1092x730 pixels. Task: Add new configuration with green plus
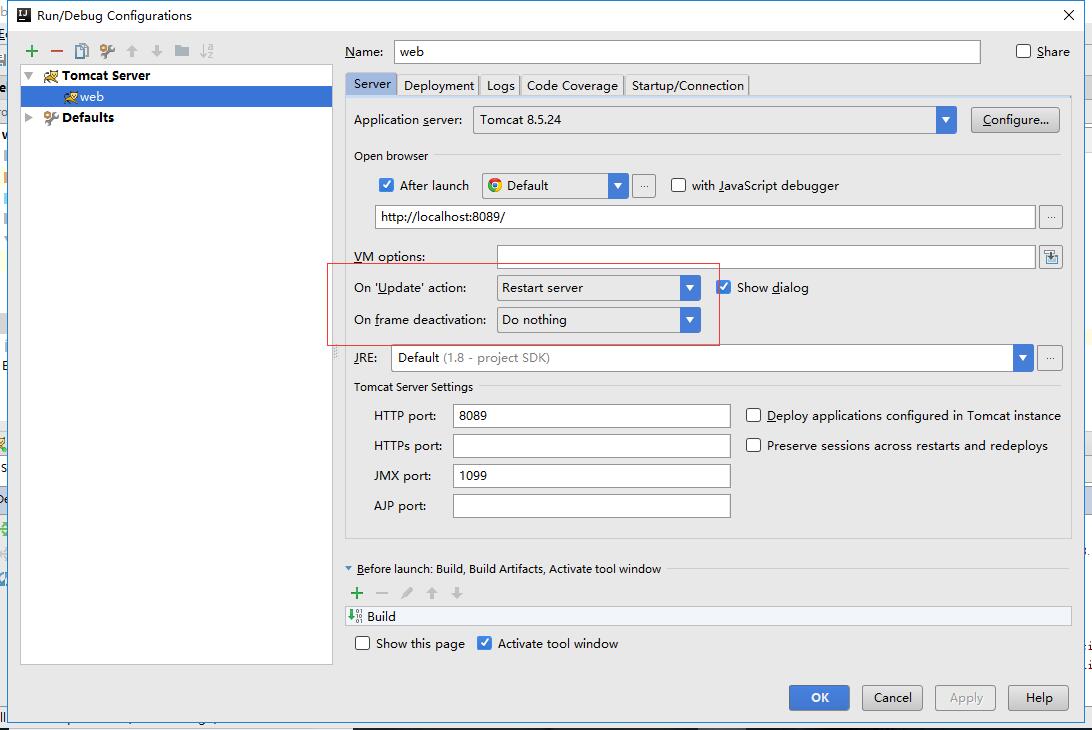32,51
